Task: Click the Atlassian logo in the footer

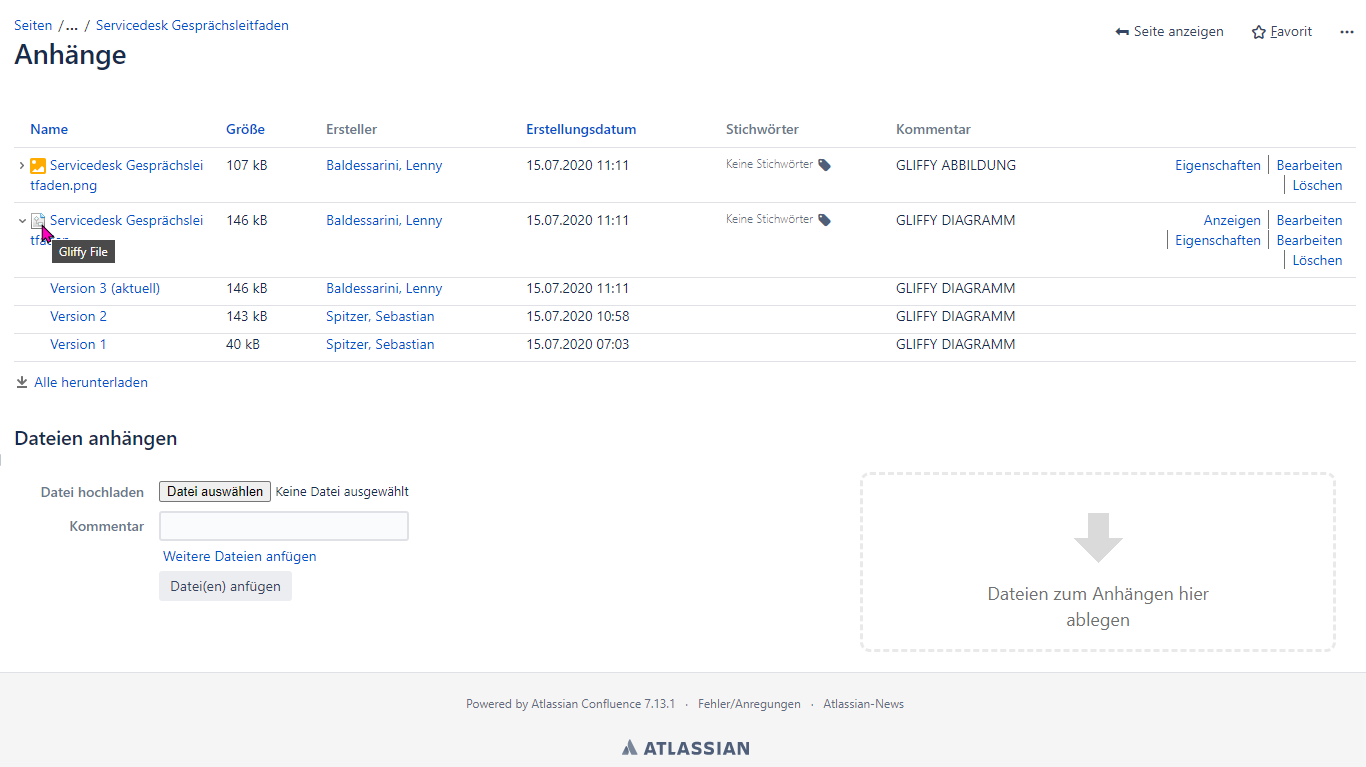Action: (x=685, y=747)
